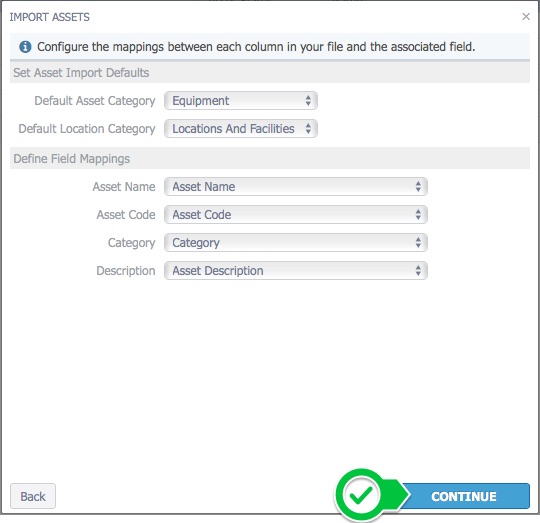Click the Default Asset Category label
This screenshot has height=523, width=540.
click(x=95, y=101)
